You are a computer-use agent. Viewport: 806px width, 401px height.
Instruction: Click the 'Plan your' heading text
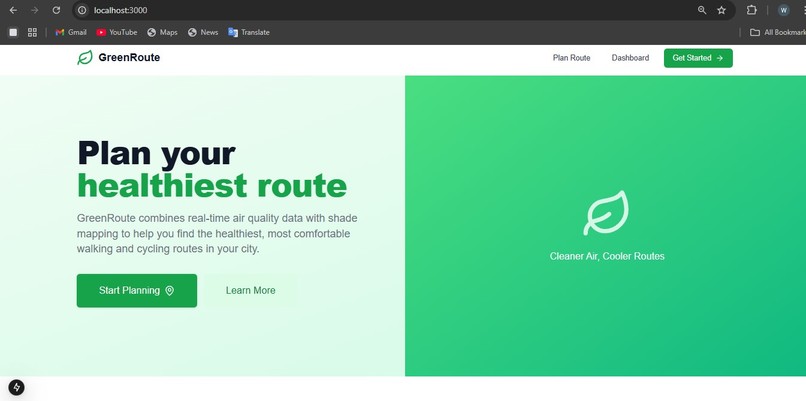156,153
